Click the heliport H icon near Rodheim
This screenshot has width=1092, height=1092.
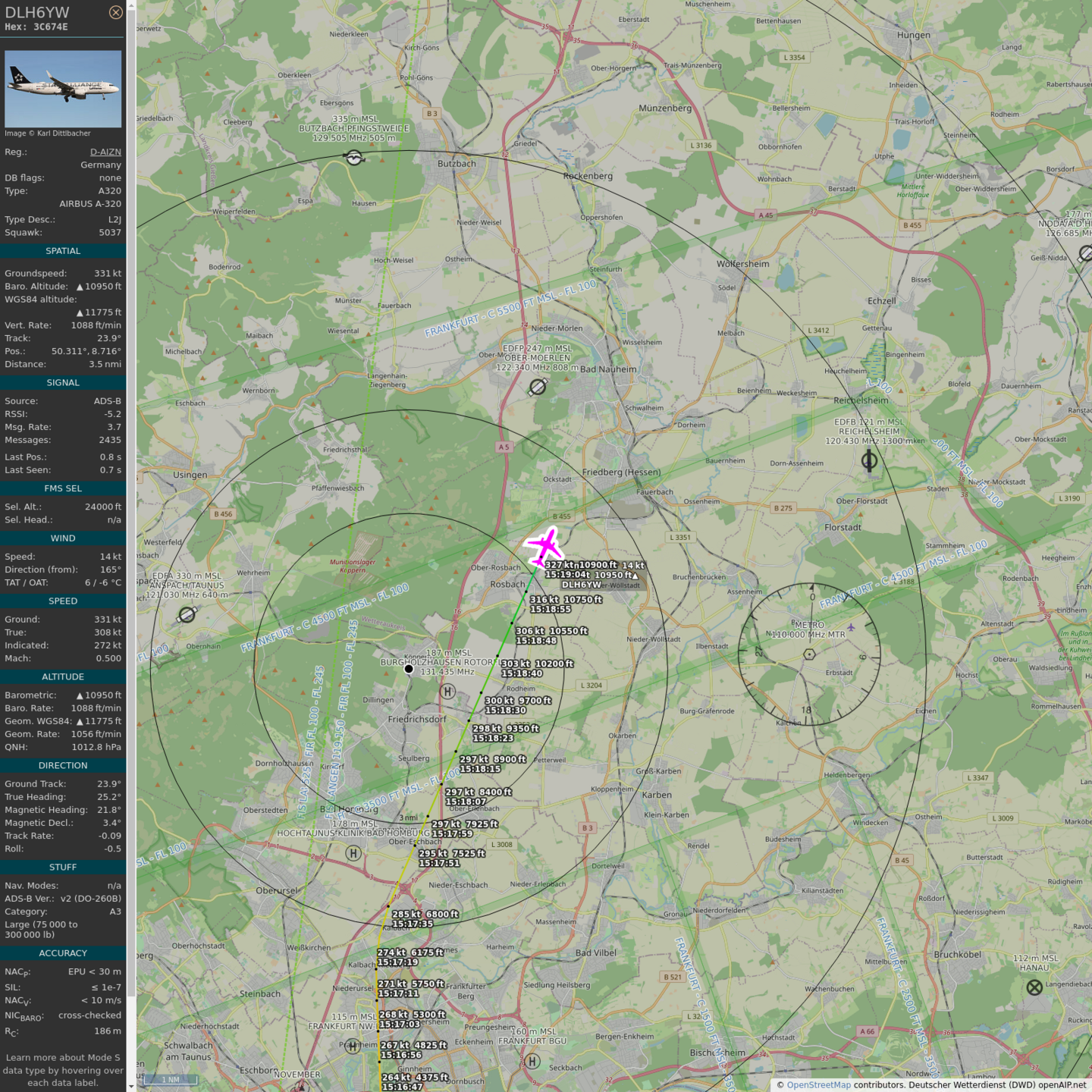[447, 691]
